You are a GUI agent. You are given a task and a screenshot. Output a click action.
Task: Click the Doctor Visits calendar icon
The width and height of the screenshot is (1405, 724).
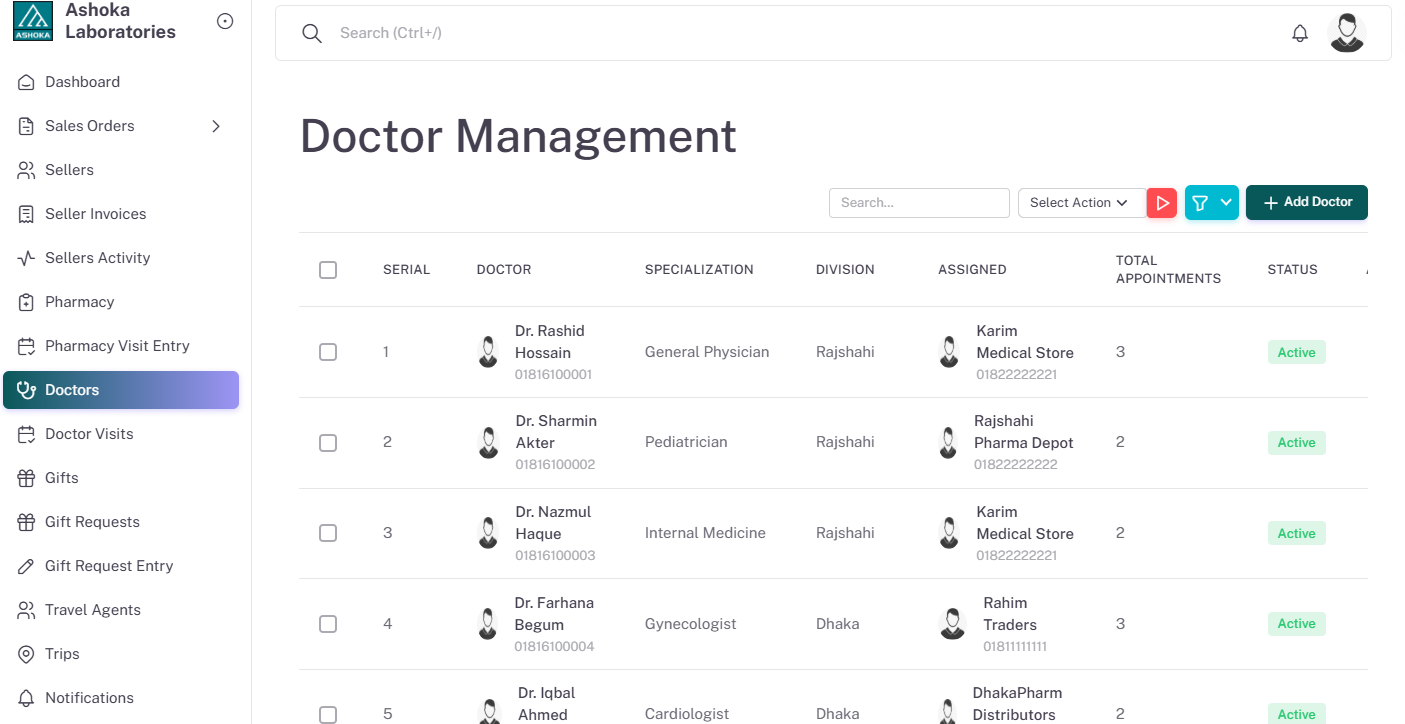tap(27, 434)
